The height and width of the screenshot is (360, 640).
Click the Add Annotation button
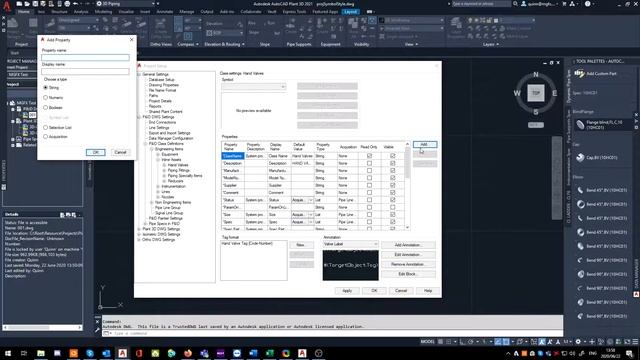408,245
